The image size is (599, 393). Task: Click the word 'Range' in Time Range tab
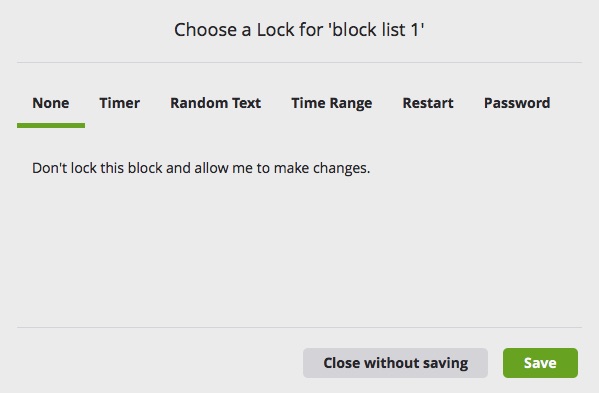point(351,104)
